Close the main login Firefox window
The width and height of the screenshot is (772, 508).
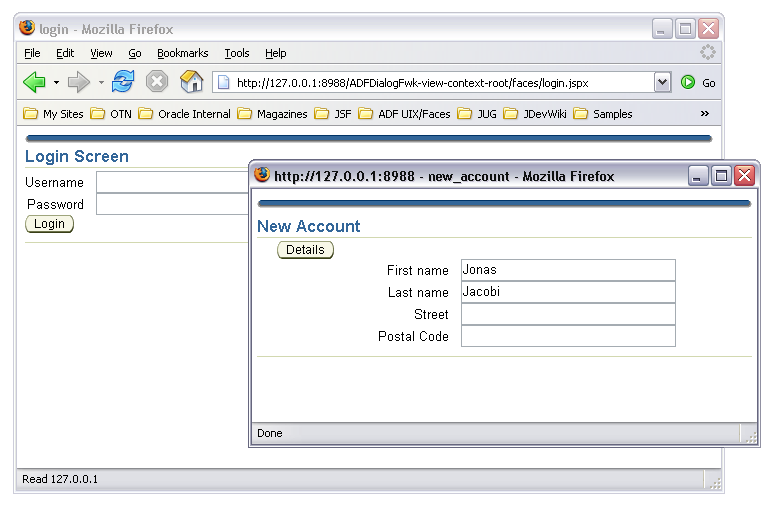(x=708, y=29)
